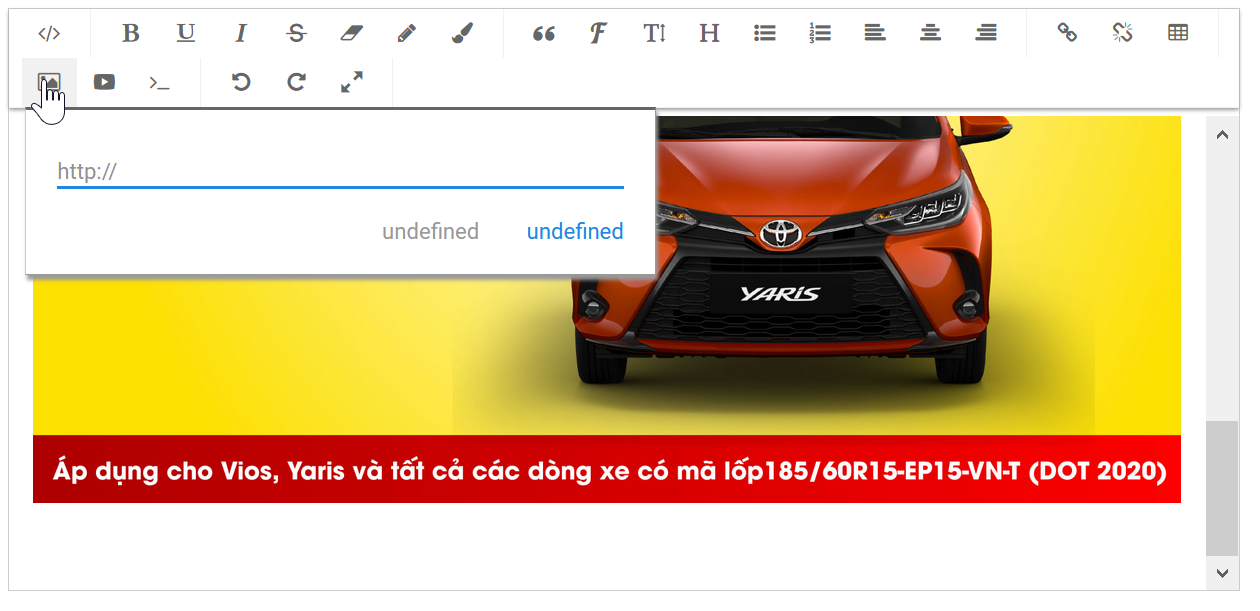This screenshot has height=611, width=1260.
Task: Open the background color brush tool
Action: click(461, 33)
